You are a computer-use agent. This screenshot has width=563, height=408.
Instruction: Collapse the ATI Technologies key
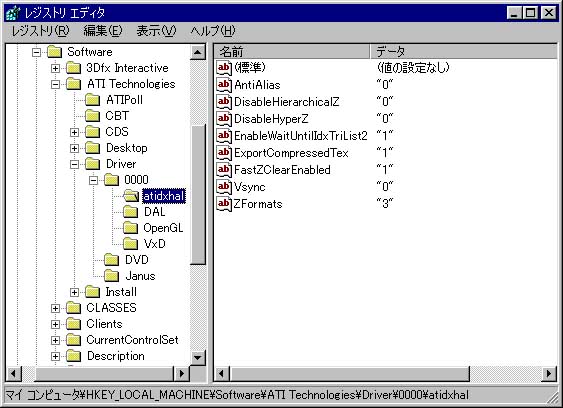(x=55, y=84)
